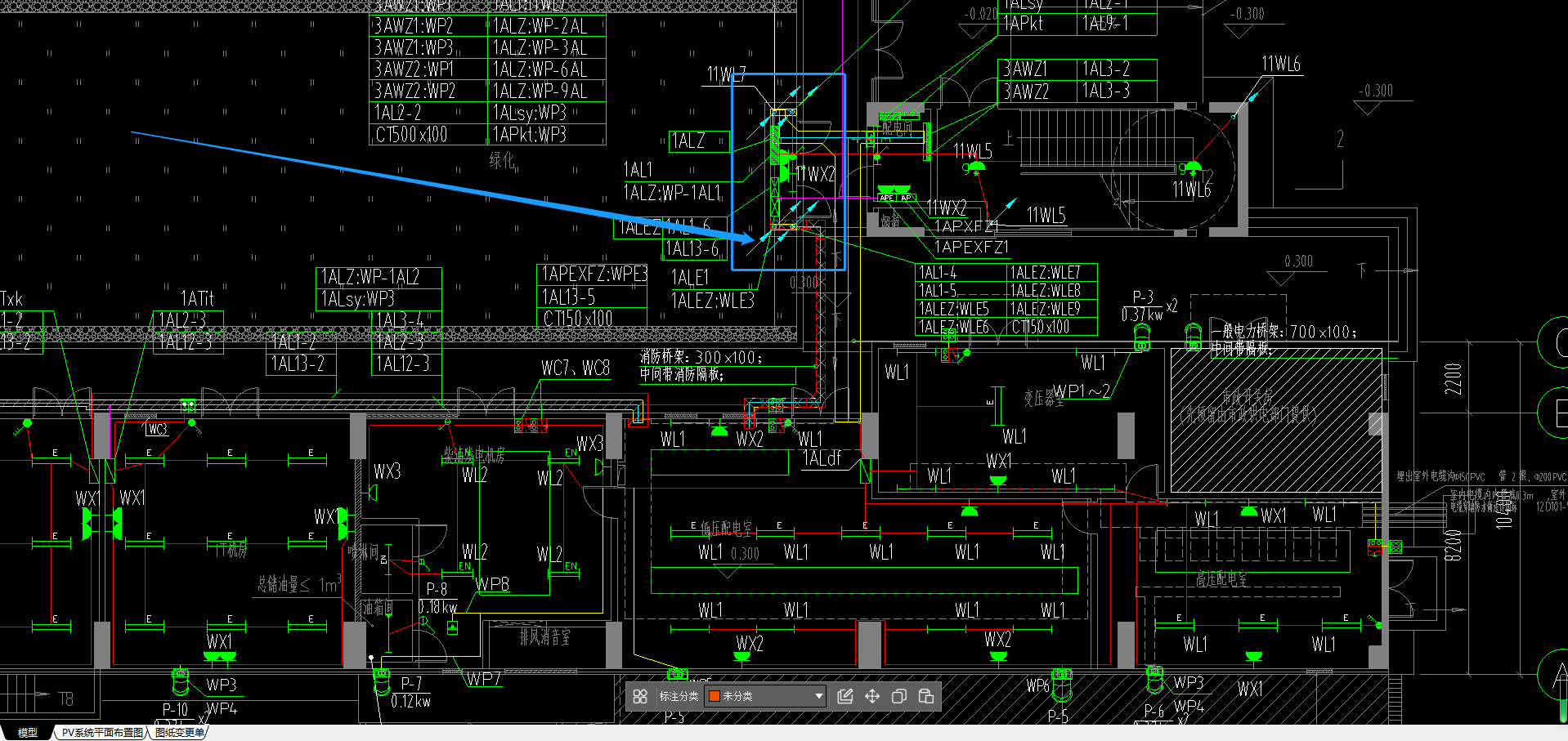The height and width of the screenshot is (741, 1568).
Task: Select the 1APXFZ1 label text
Action: tap(965, 226)
